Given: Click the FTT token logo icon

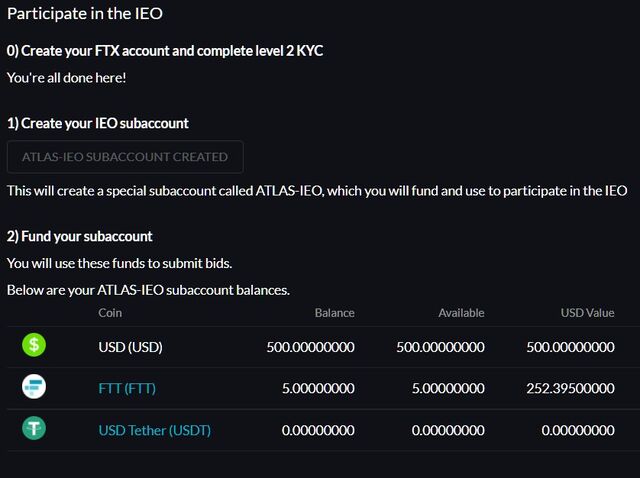Looking at the screenshot, I should [x=34, y=387].
